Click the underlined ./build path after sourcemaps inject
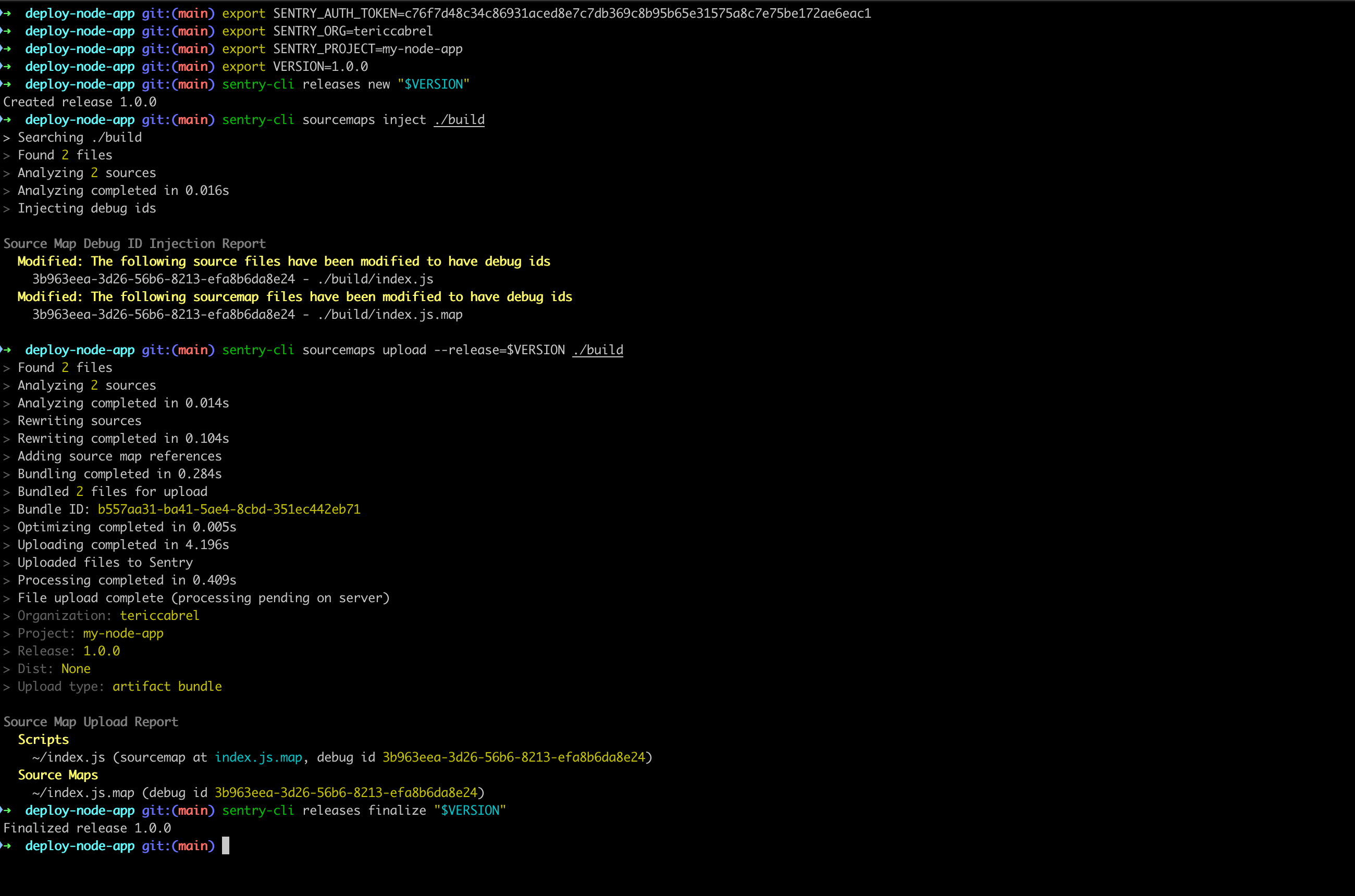The width and height of the screenshot is (1355, 896). pyautogui.click(x=459, y=119)
